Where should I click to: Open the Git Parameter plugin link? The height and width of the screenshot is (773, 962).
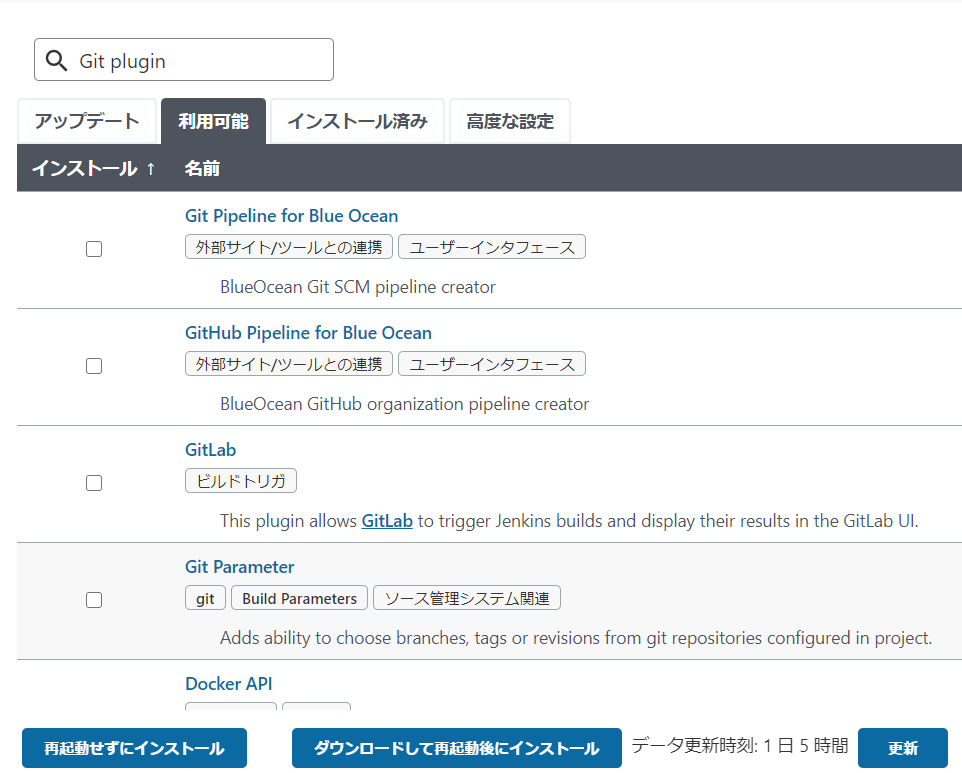[x=239, y=567]
